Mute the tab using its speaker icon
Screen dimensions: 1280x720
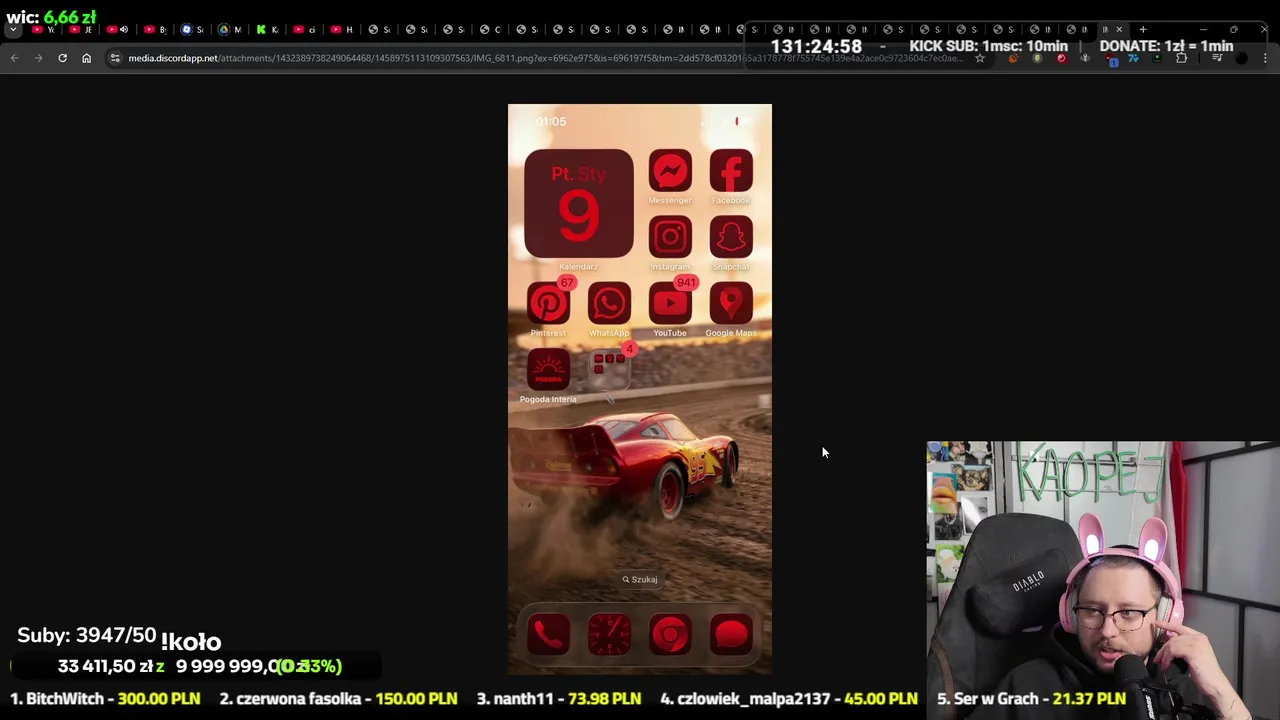click(x=124, y=30)
